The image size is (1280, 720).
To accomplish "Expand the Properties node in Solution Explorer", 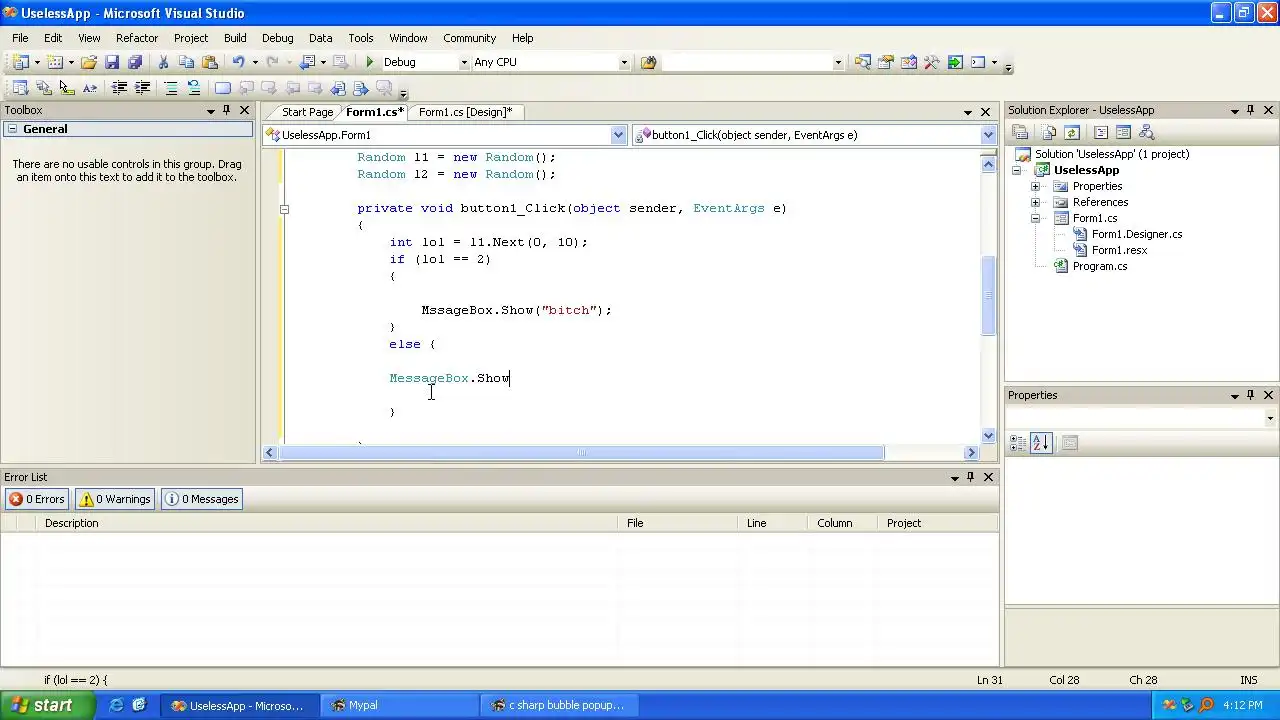I will [x=1036, y=186].
